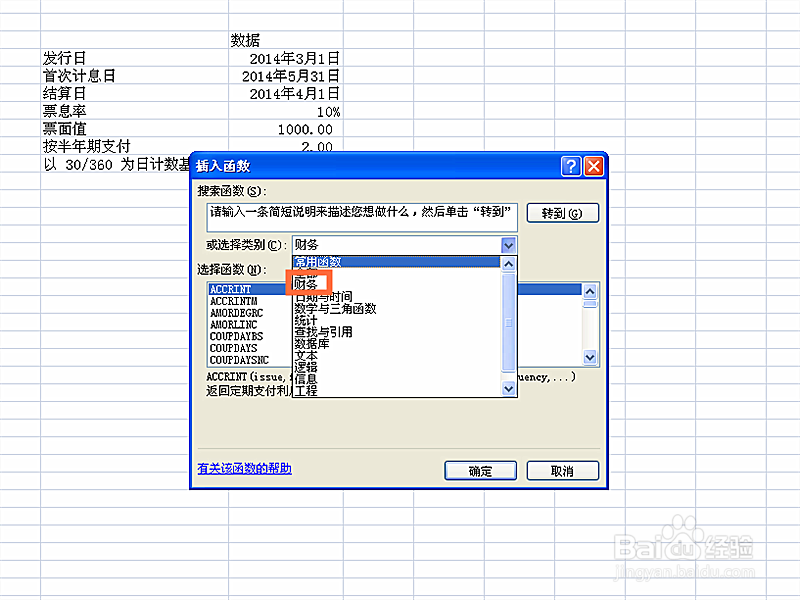The image size is (800, 600).
Task: Select the COUPDAYS function
Action: 232,347
